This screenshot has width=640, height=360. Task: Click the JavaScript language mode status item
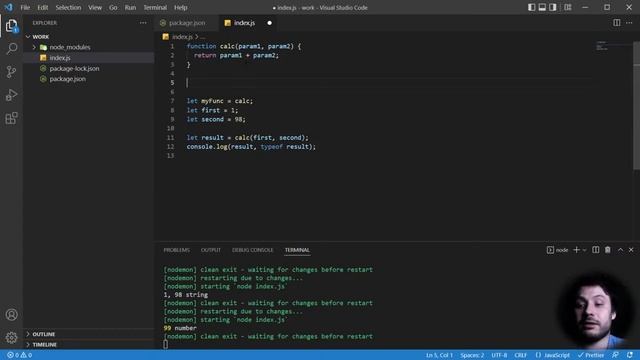[x=553, y=355]
